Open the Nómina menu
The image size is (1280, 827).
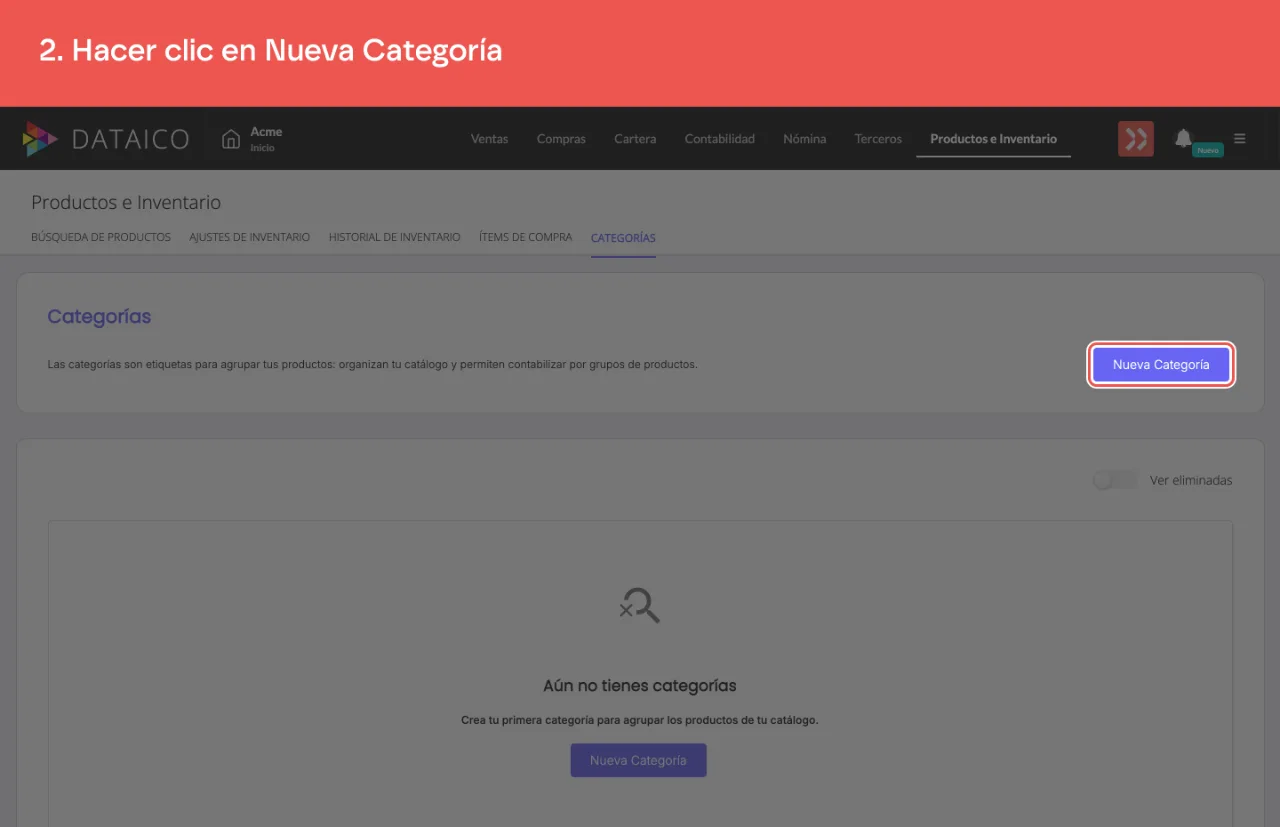pyautogui.click(x=805, y=139)
